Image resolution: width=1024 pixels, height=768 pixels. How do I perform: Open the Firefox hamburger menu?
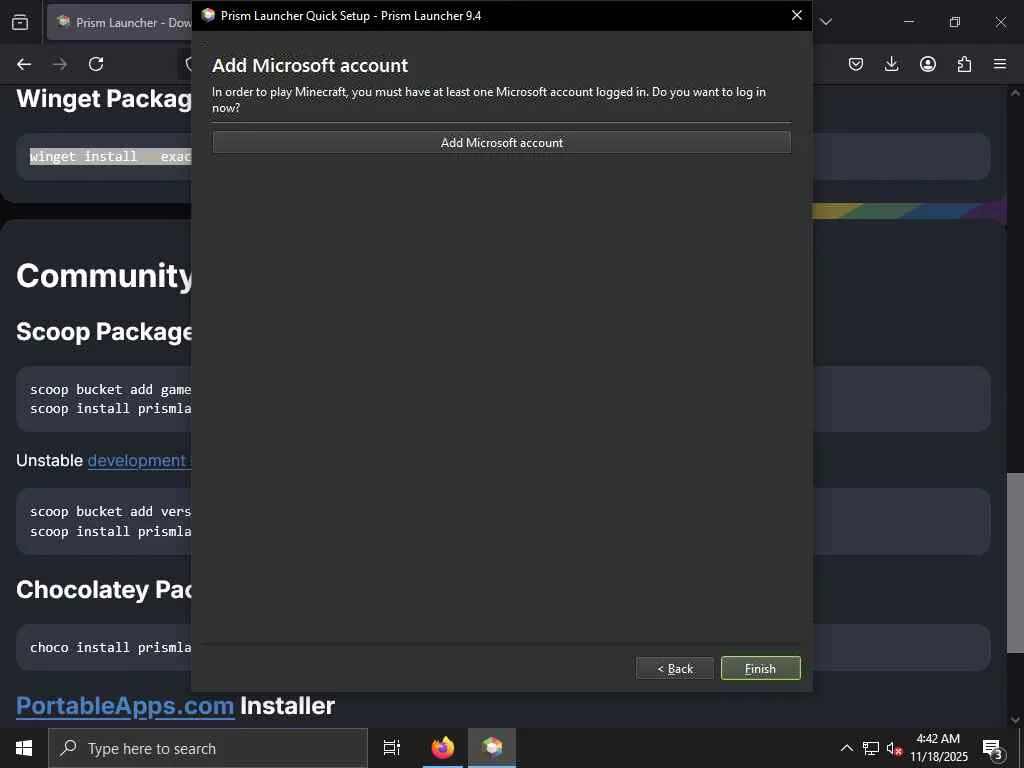tap(1000, 64)
